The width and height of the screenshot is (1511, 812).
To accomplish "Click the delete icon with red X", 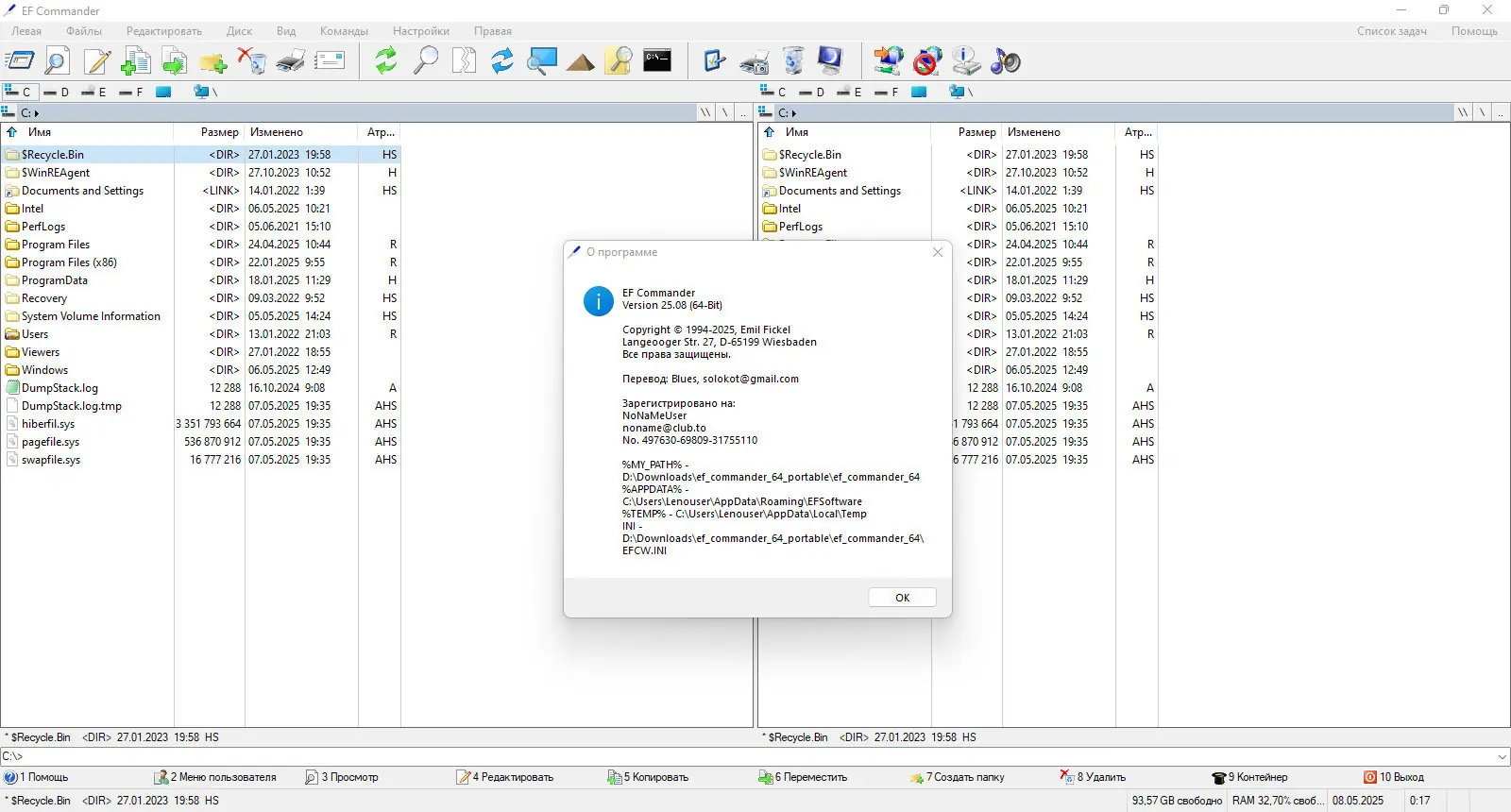I will 252,61.
